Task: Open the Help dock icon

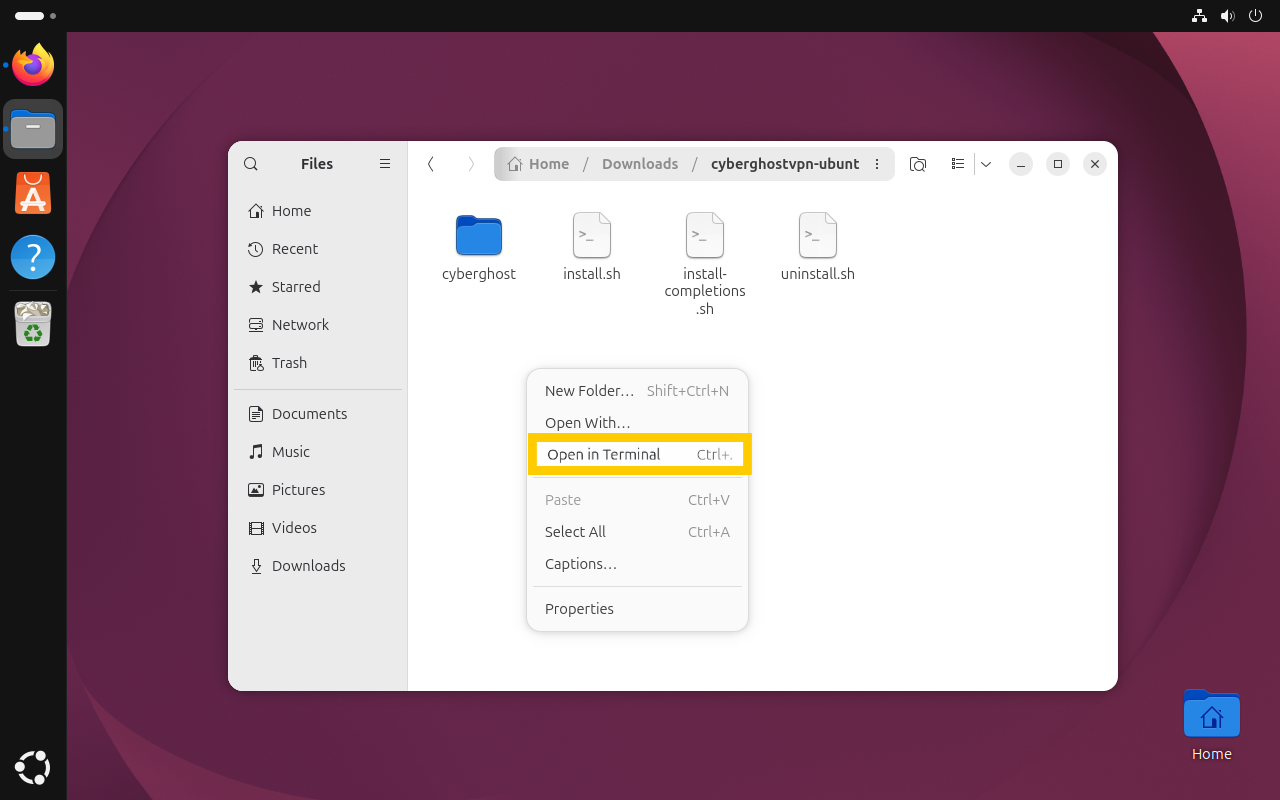Action: point(33,257)
